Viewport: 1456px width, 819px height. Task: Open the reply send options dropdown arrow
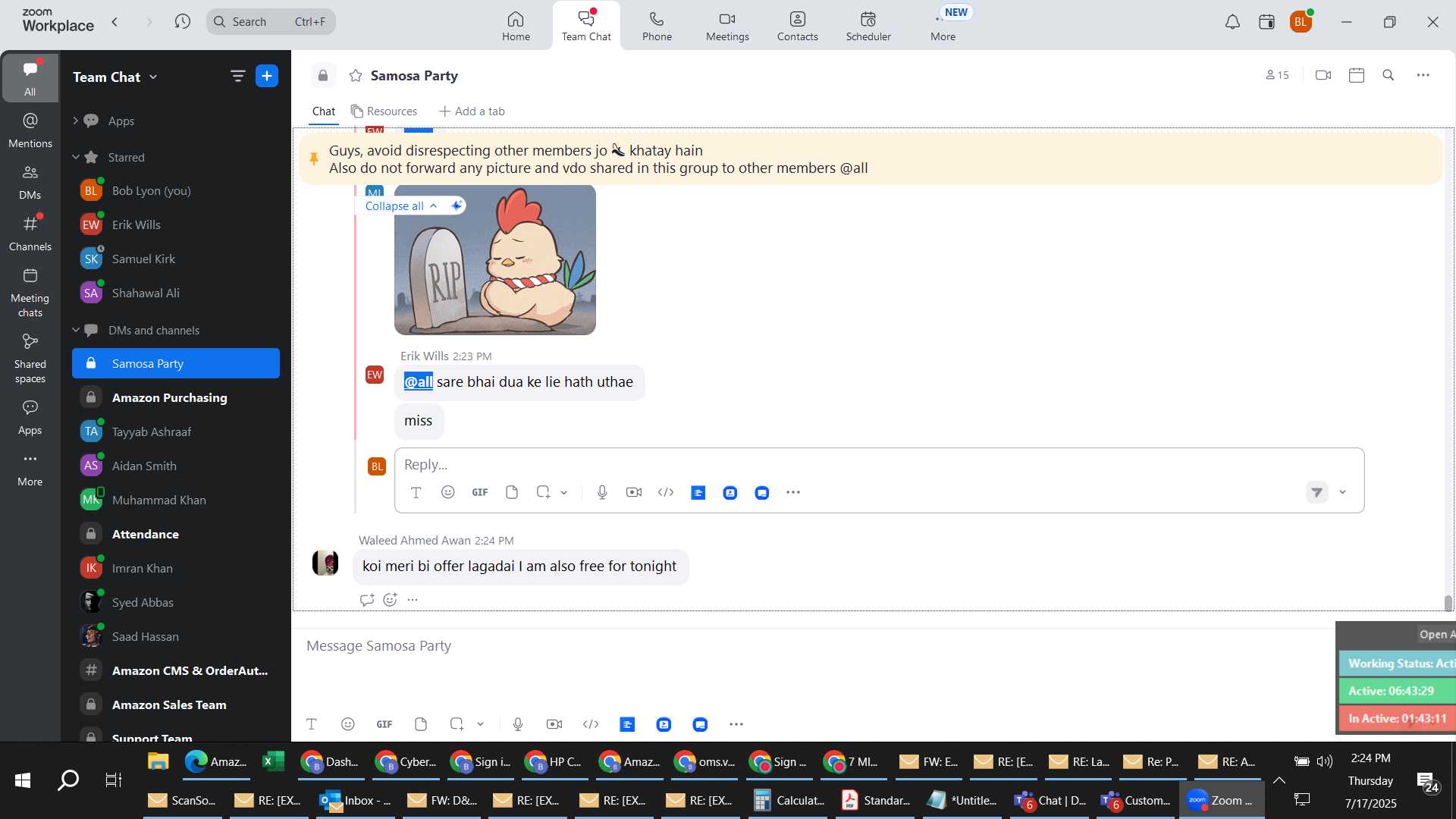[1342, 492]
